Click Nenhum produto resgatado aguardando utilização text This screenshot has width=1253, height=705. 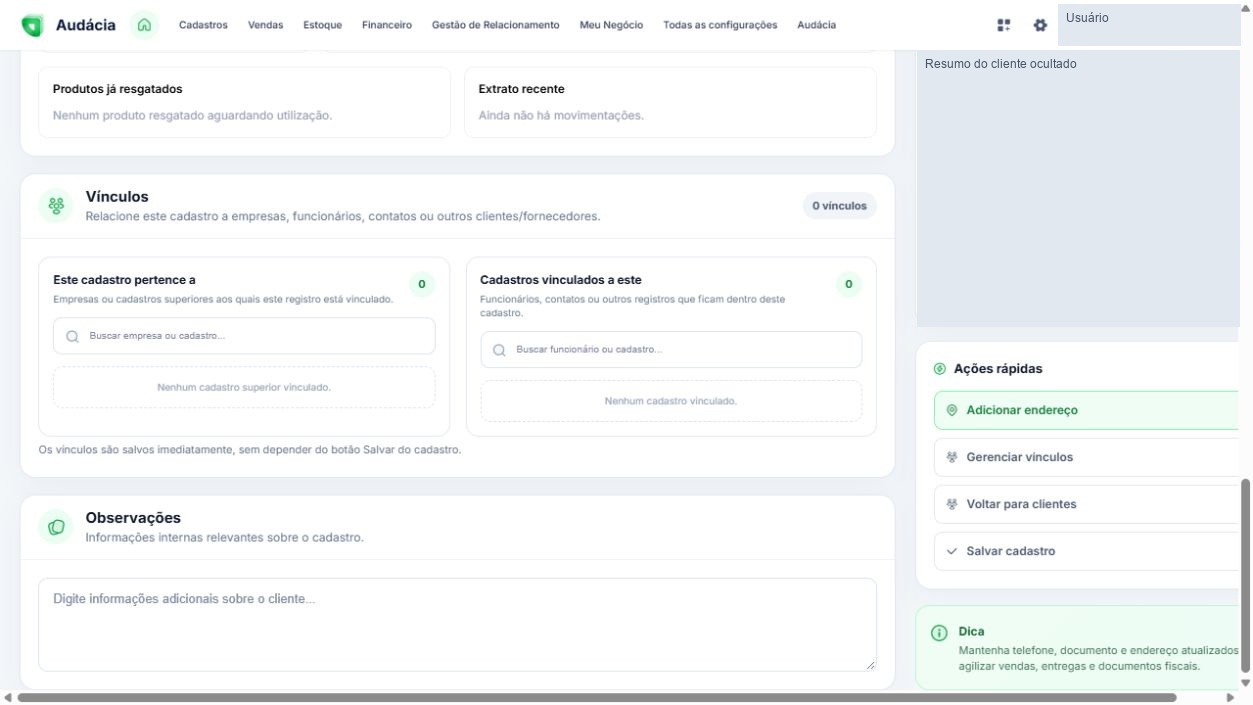coord(192,115)
